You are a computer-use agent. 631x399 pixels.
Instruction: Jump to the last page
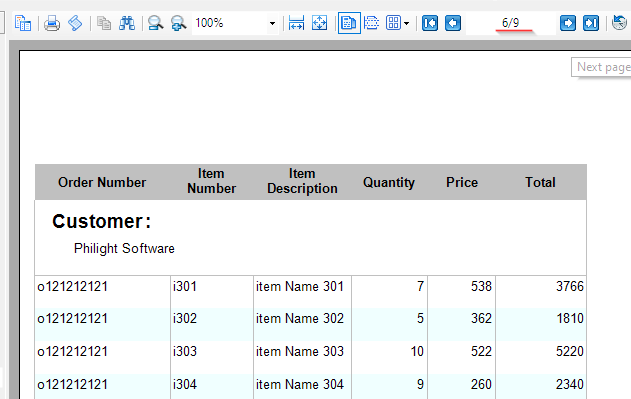pyautogui.click(x=591, y=23)
